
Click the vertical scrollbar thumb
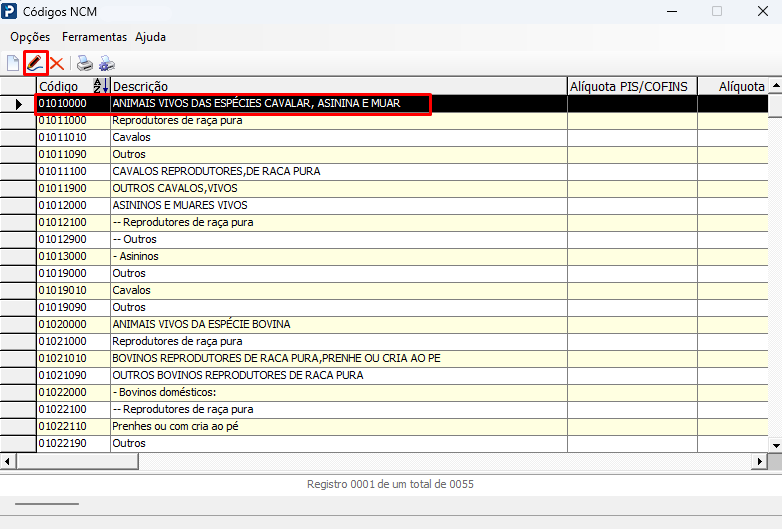coord(776,105)
